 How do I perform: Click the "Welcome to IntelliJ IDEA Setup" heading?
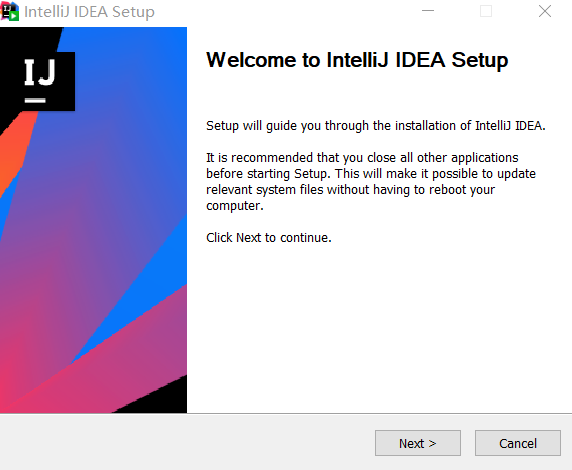[x=357, y=60]
